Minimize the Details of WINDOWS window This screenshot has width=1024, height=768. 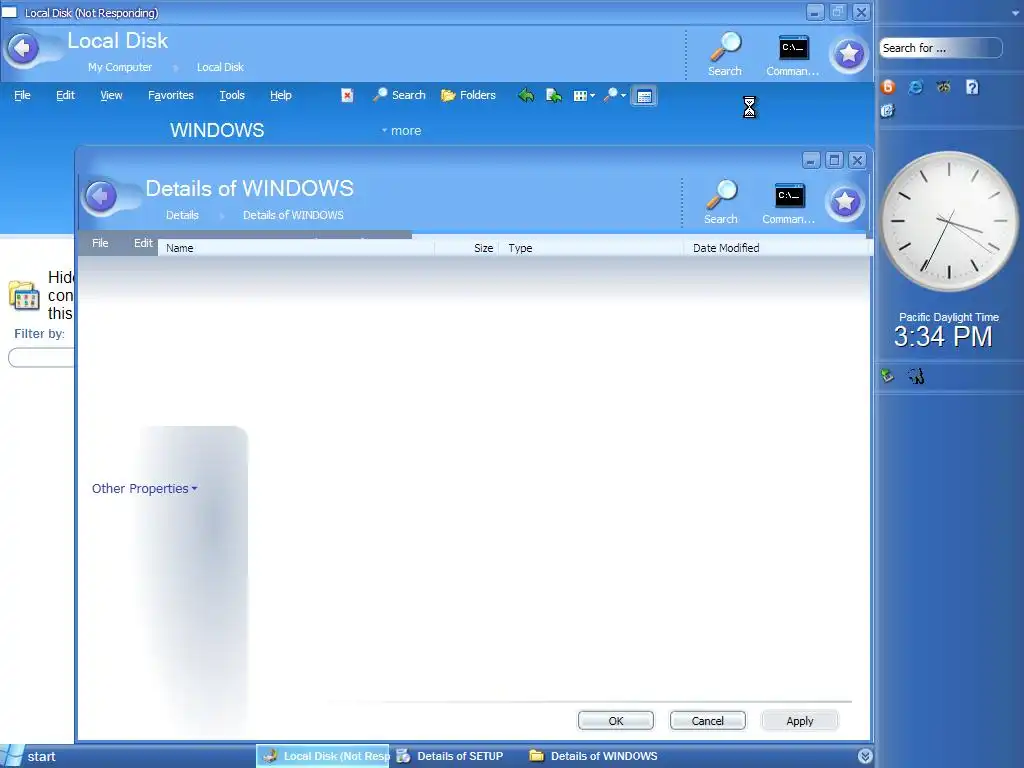[x=811, y=160]
